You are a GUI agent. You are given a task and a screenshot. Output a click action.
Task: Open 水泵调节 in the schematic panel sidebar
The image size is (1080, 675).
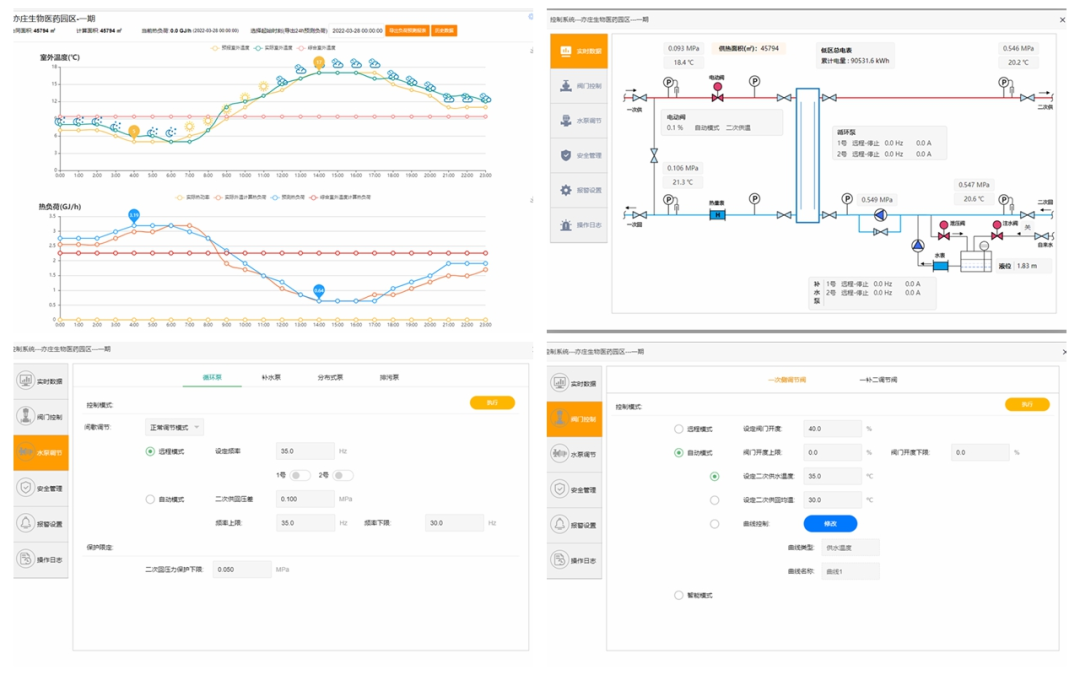[579, 121]
